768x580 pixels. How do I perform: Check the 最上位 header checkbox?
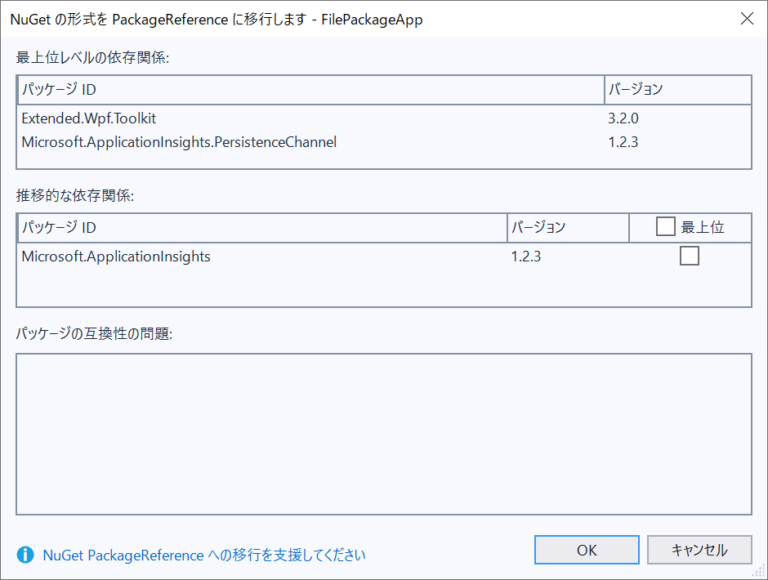665,227
